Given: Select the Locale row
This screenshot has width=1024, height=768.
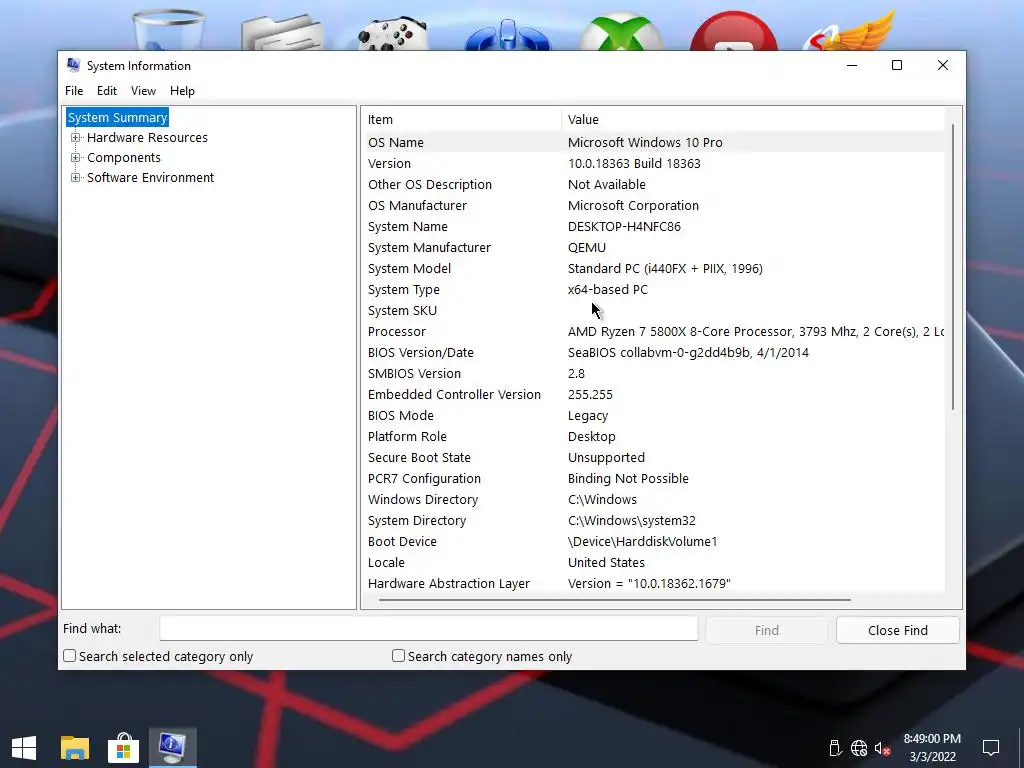Looking at the screenshot, I should (x=654, y=562).
